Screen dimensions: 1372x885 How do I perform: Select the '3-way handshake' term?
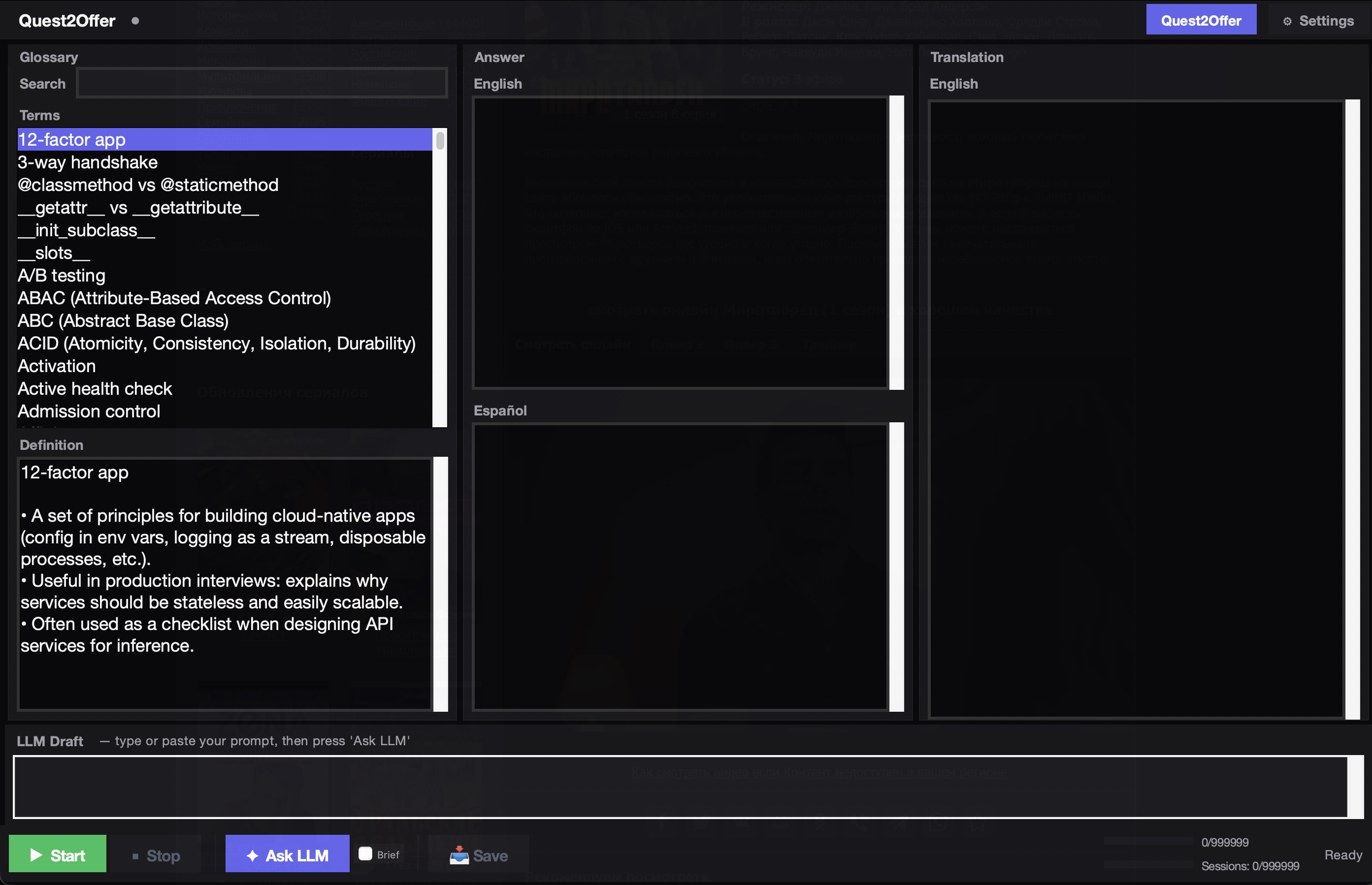(87, 162)
